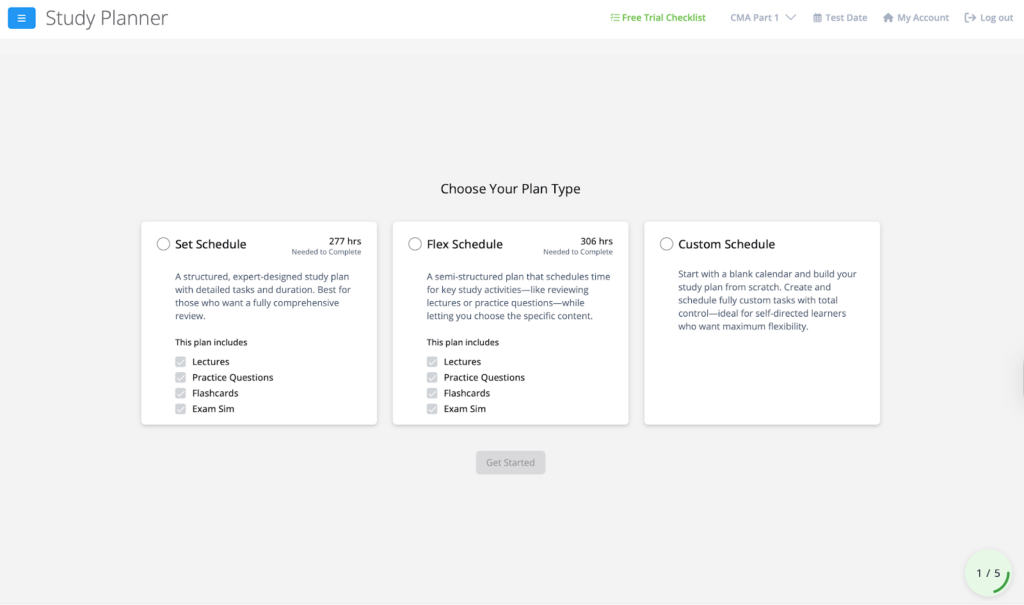Check Lectures under Set Schedule

(x=180, y=361)
